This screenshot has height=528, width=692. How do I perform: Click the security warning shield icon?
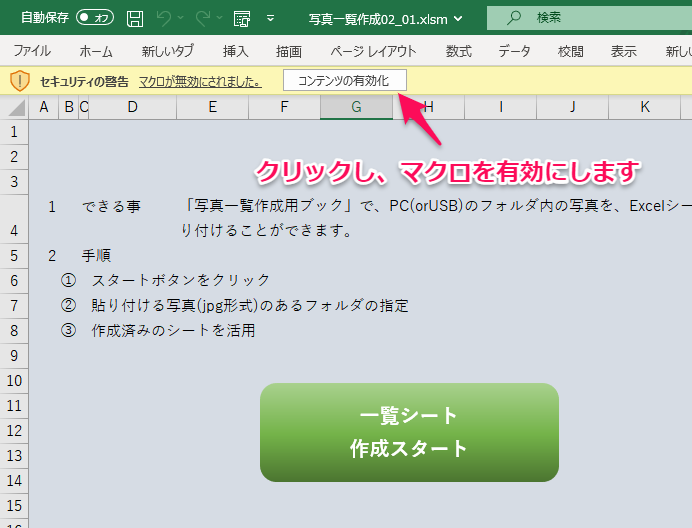19,80
